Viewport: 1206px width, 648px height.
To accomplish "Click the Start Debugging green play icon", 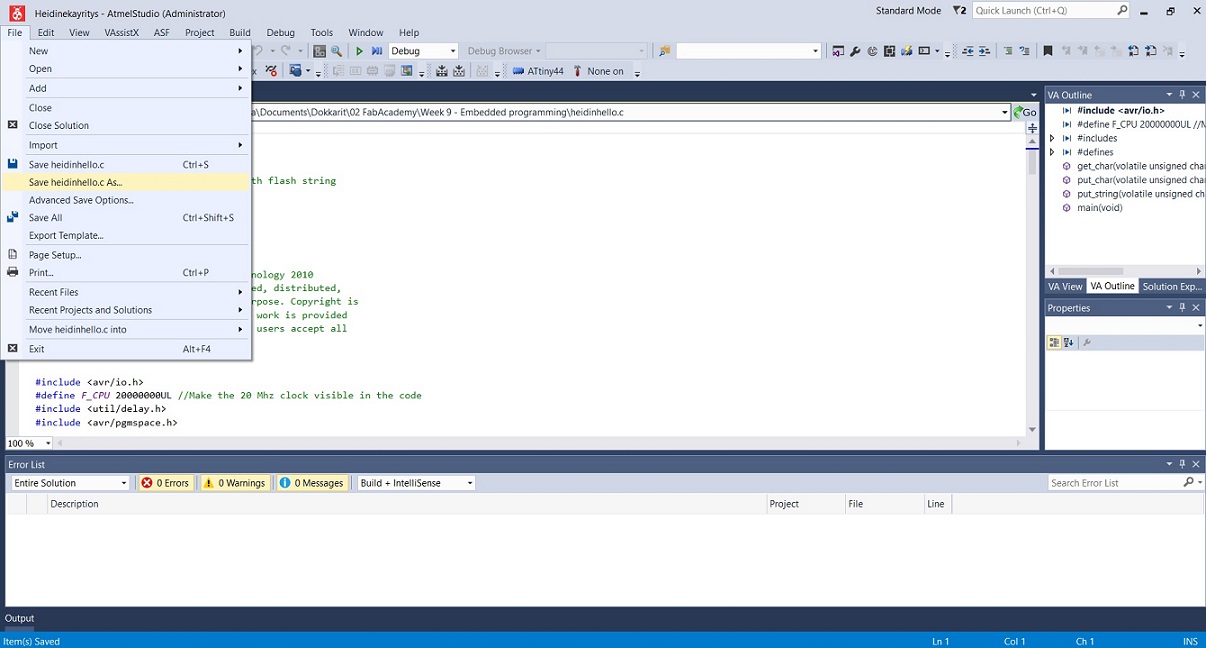I will coord(358,50).
